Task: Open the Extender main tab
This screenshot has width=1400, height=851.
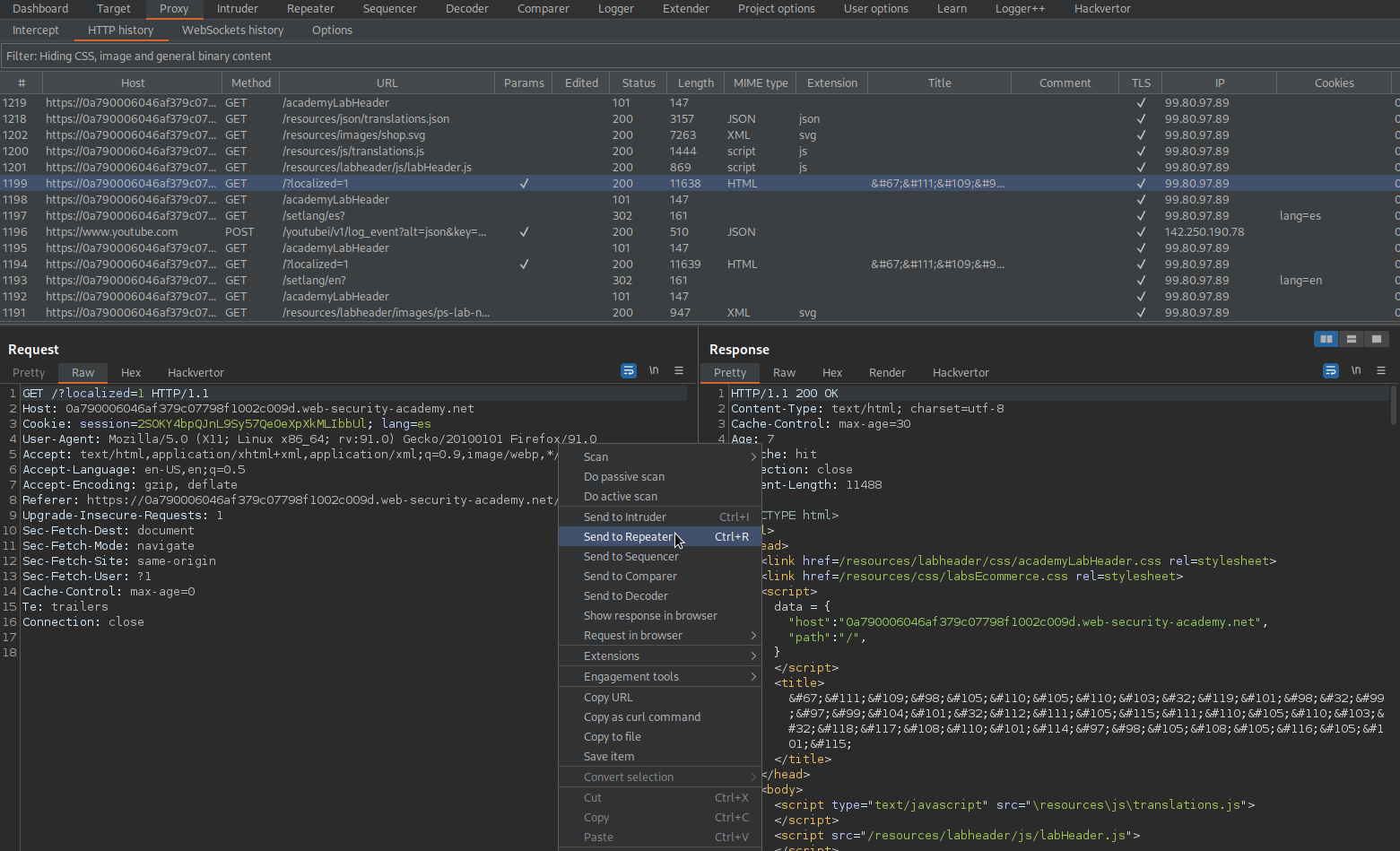Action: [x=686, y=9]
